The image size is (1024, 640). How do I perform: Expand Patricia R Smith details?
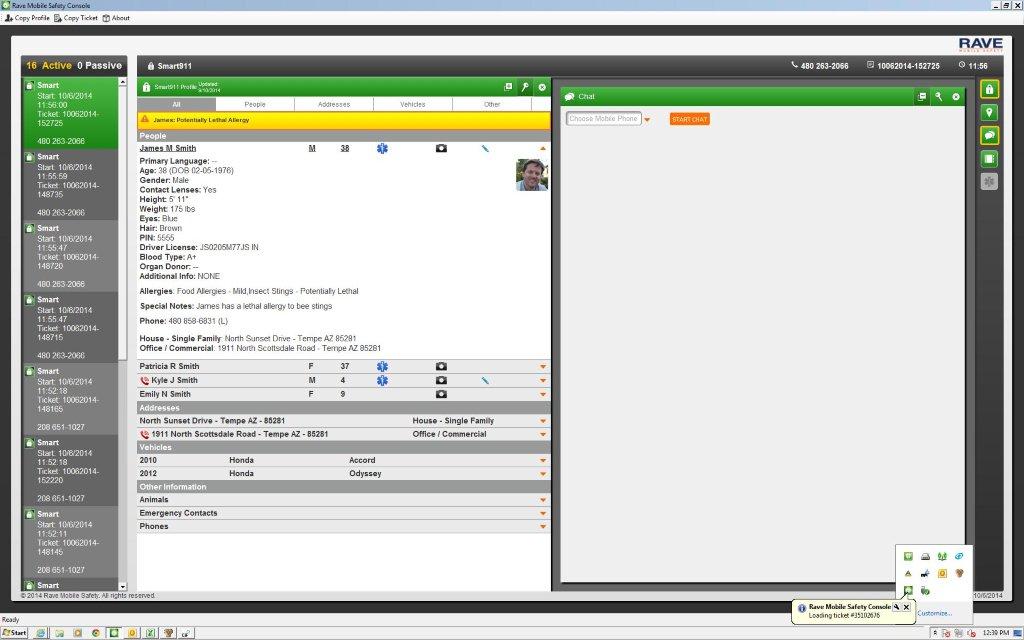[543, 367]
